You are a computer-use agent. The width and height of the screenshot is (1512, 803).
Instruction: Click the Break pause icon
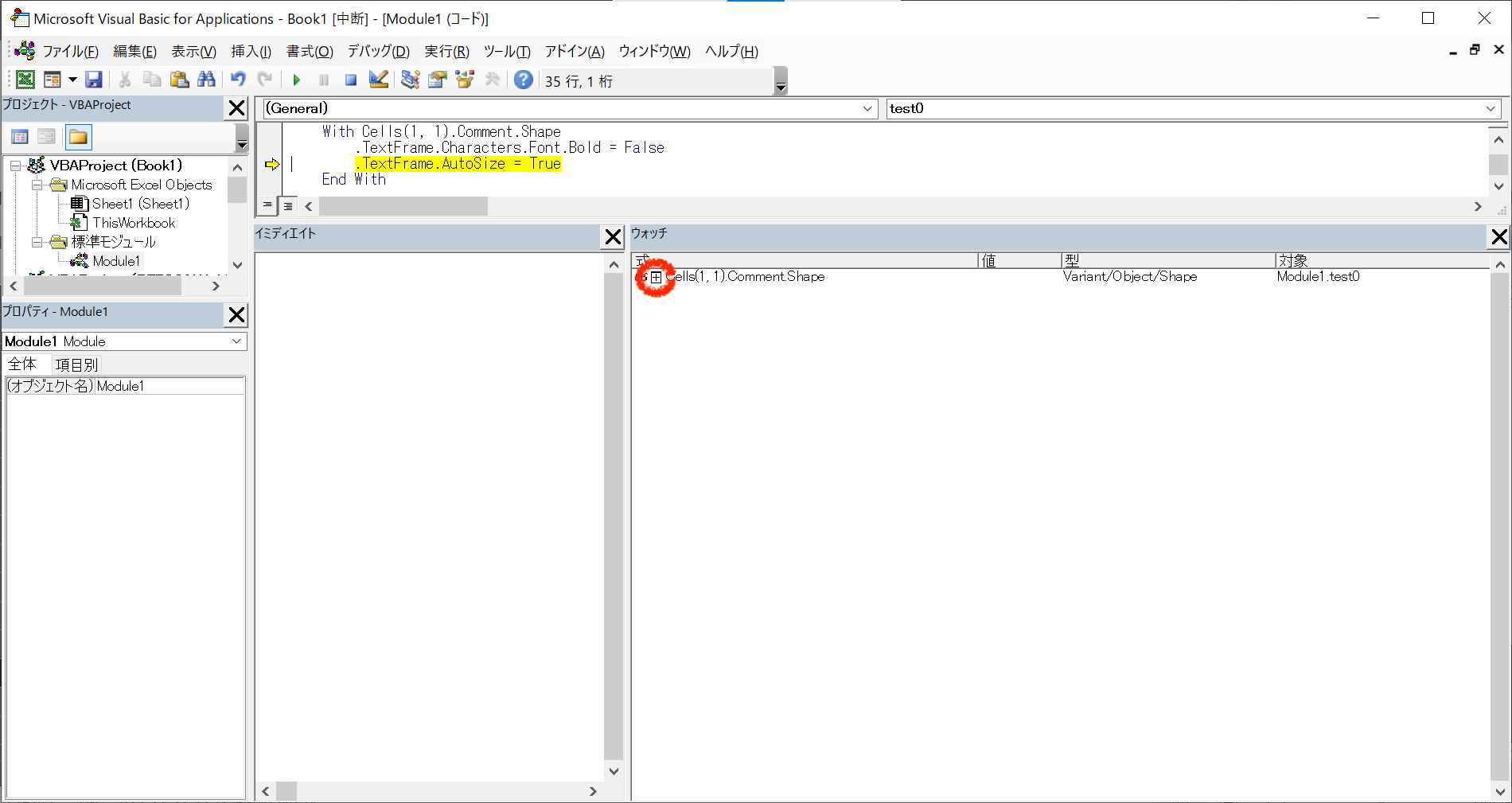[x=324, y=80]
